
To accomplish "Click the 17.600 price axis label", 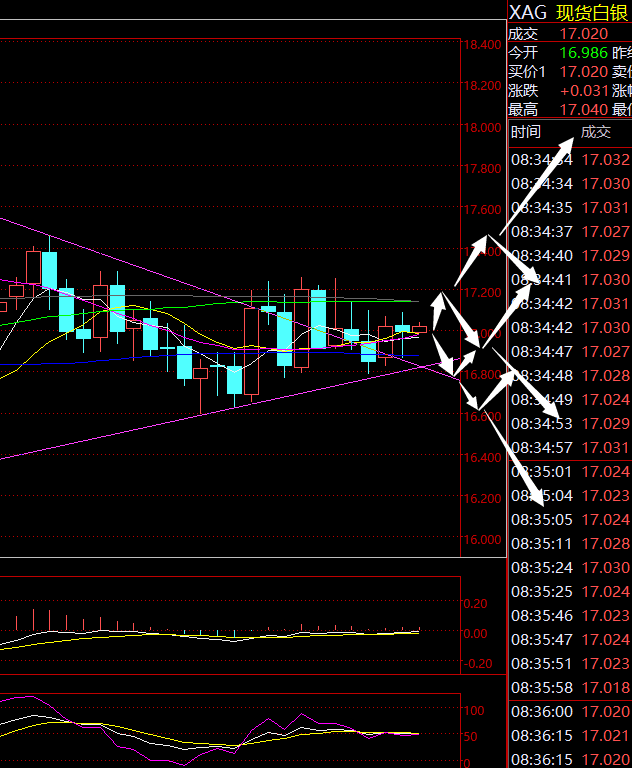I will [483, 210].
